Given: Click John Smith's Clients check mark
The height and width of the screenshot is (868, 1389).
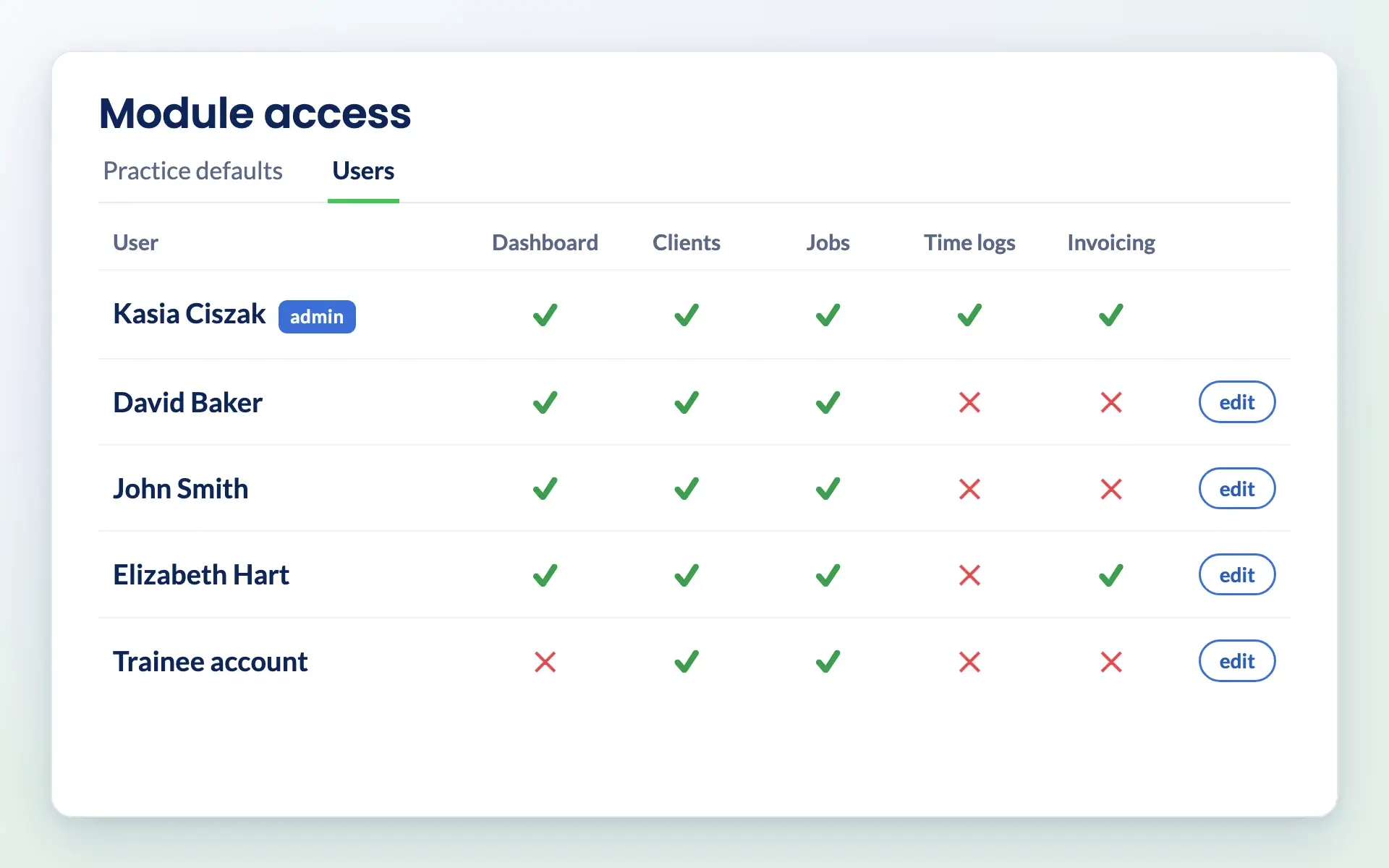Looking at the screenshot, I should (x=687, y=489).
